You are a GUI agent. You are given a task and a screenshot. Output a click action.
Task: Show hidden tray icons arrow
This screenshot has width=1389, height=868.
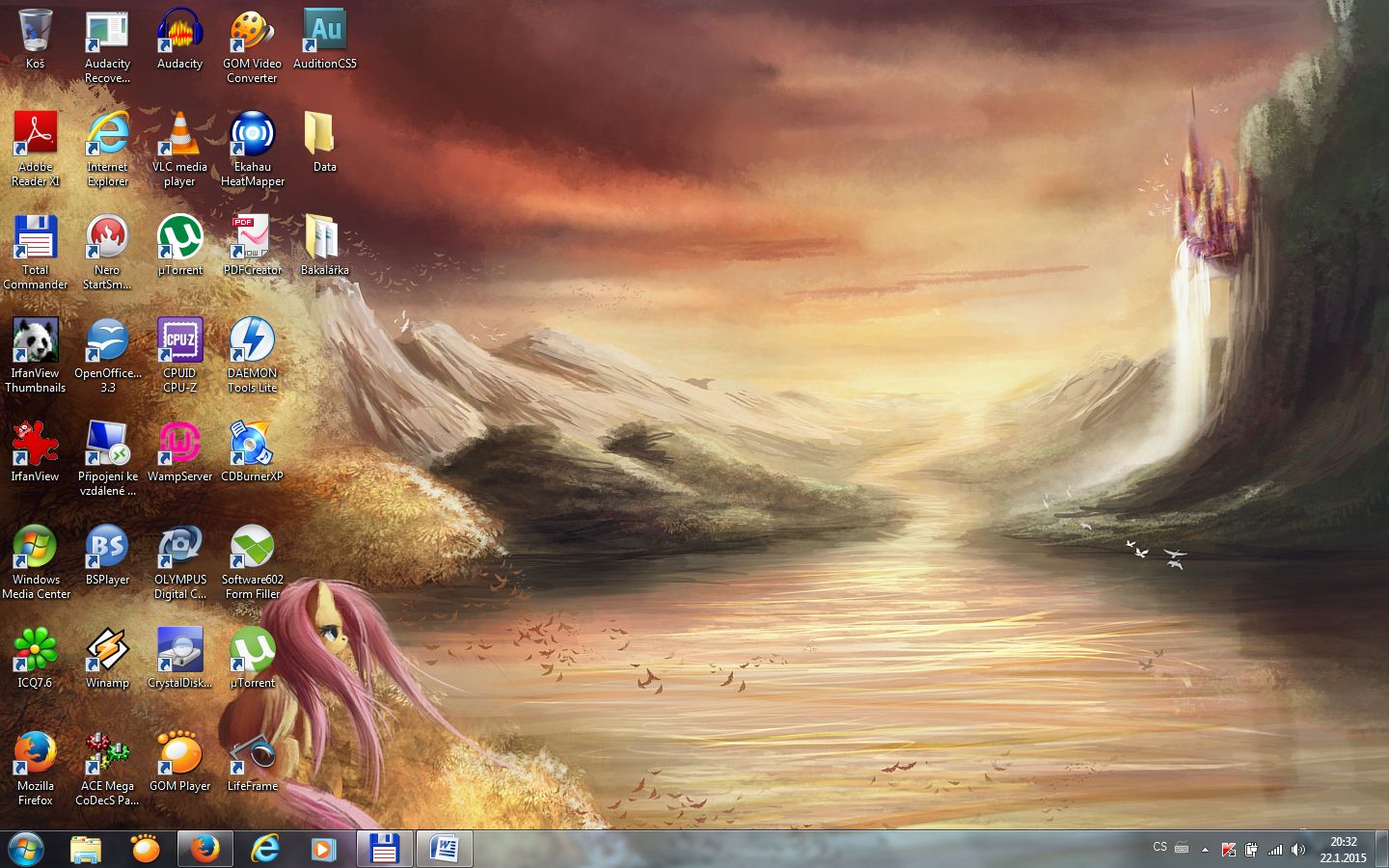(1205, 850)
